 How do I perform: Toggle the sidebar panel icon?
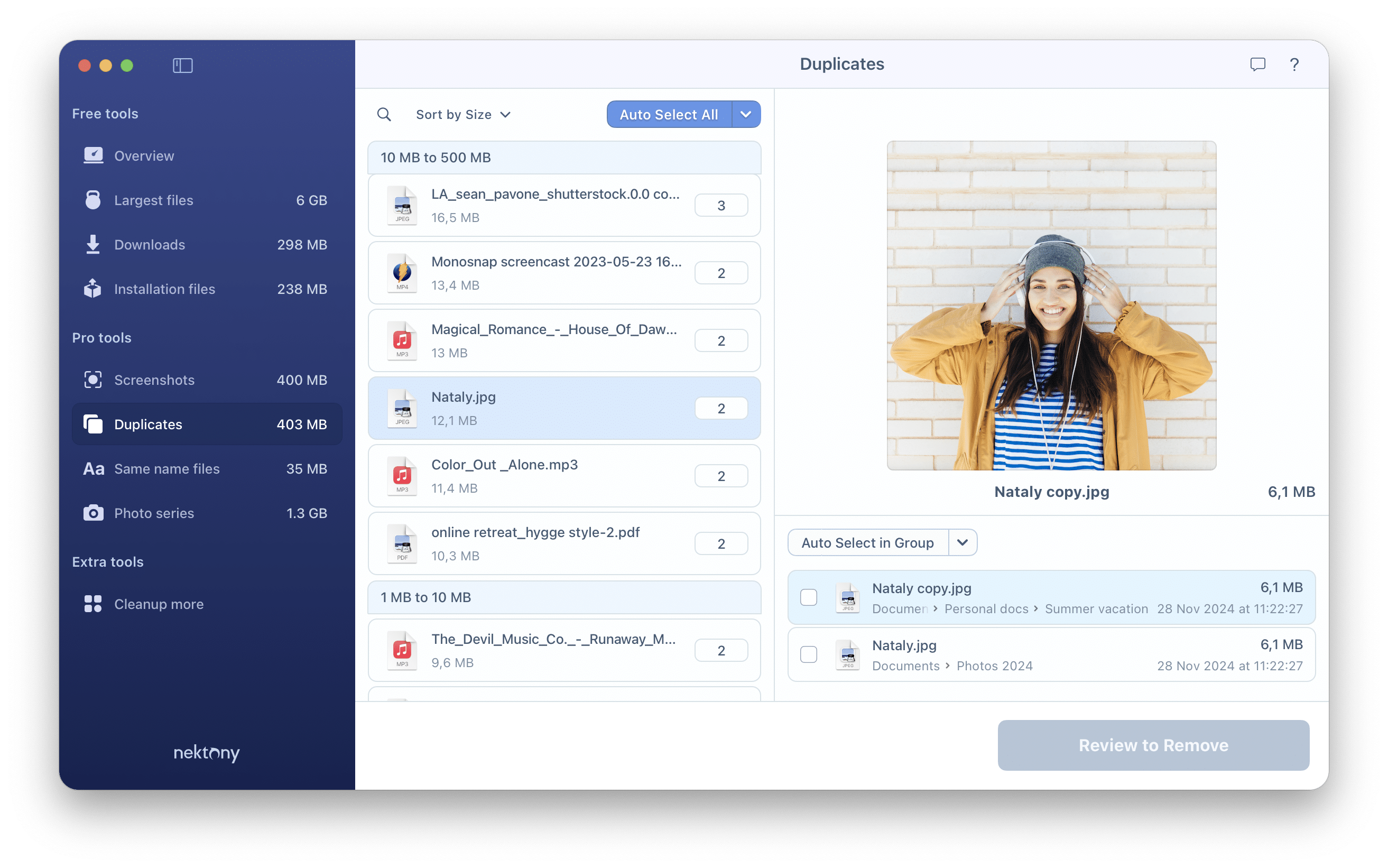coord(182,66)
